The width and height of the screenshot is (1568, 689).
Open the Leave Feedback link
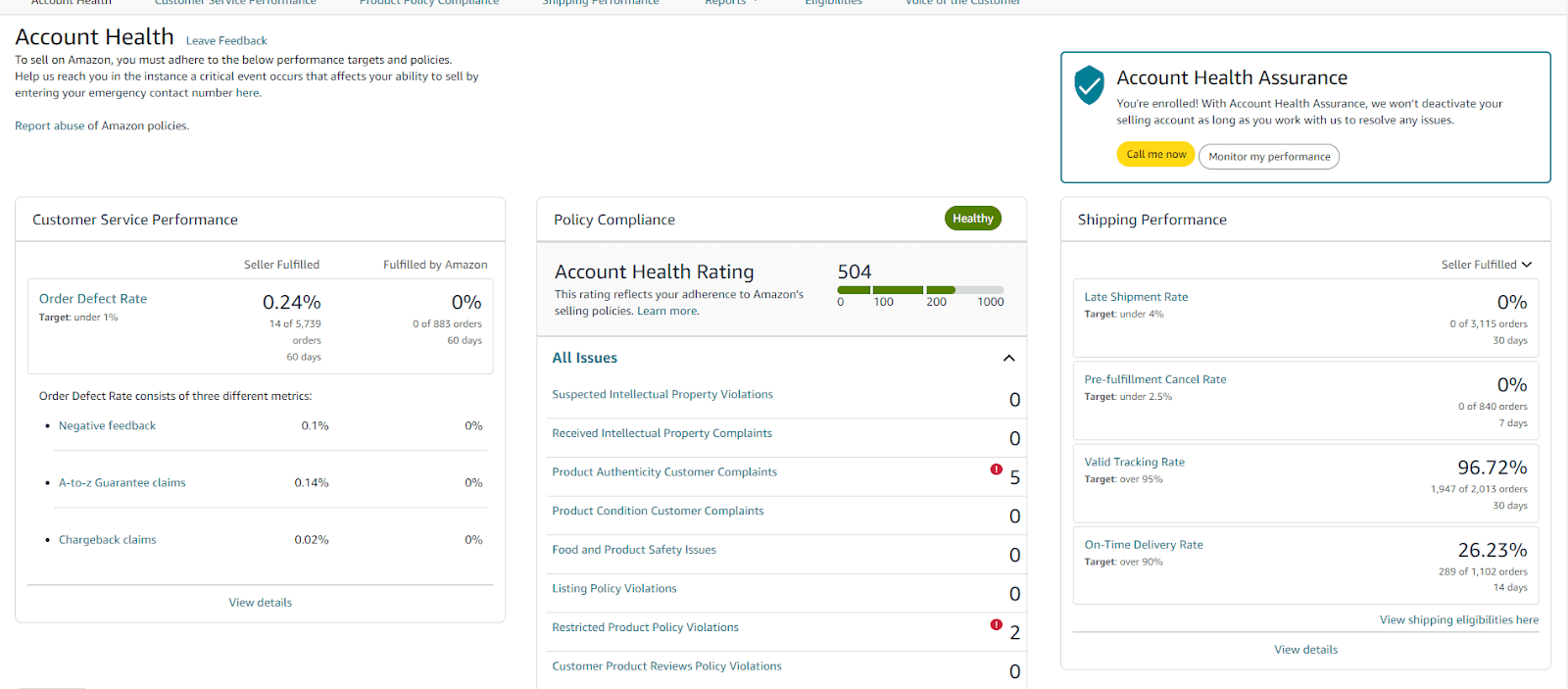[226, 41]
